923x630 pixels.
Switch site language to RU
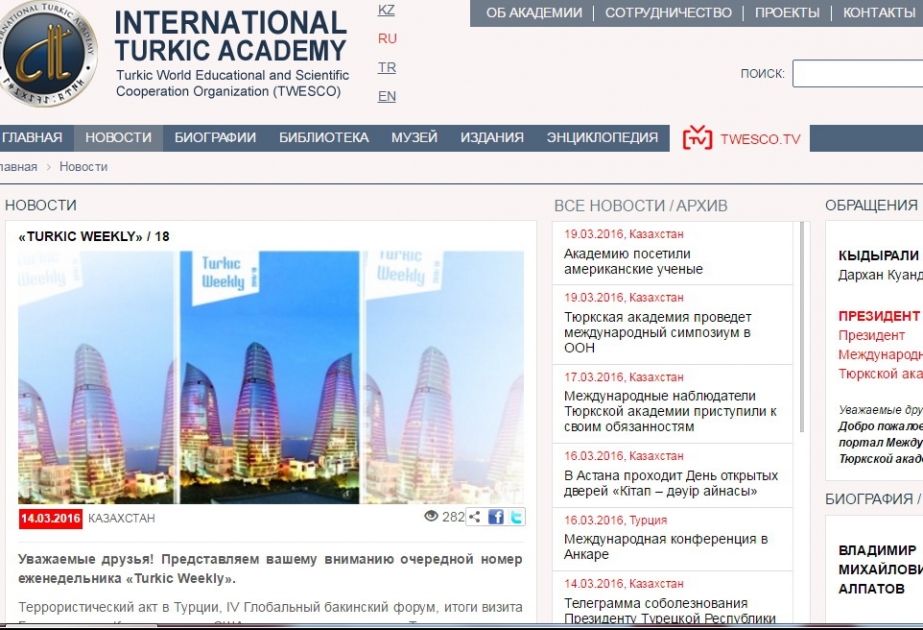387,39
